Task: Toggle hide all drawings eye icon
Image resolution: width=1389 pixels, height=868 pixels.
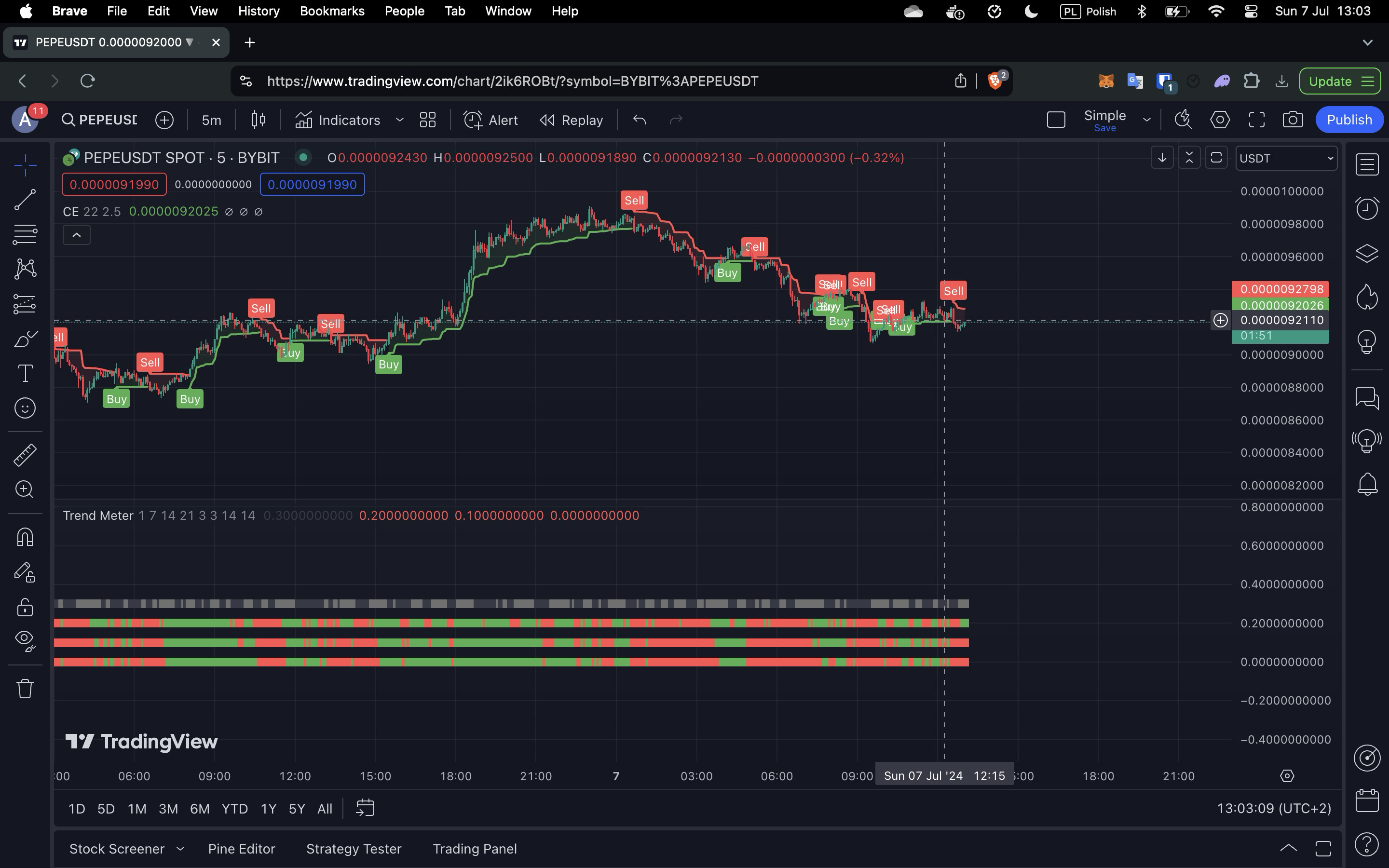Action: (25, 641)
